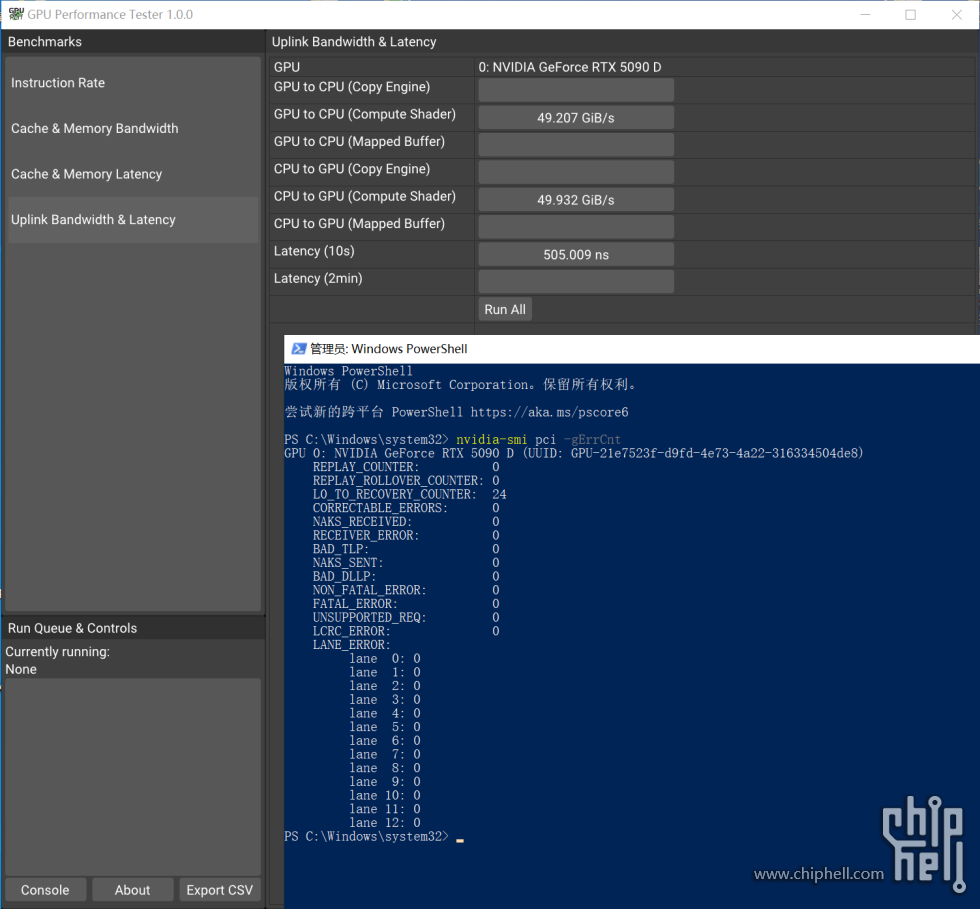Click the 49.932 GiB/s result button
The image size is (980, 909).
tap(576, 199)
